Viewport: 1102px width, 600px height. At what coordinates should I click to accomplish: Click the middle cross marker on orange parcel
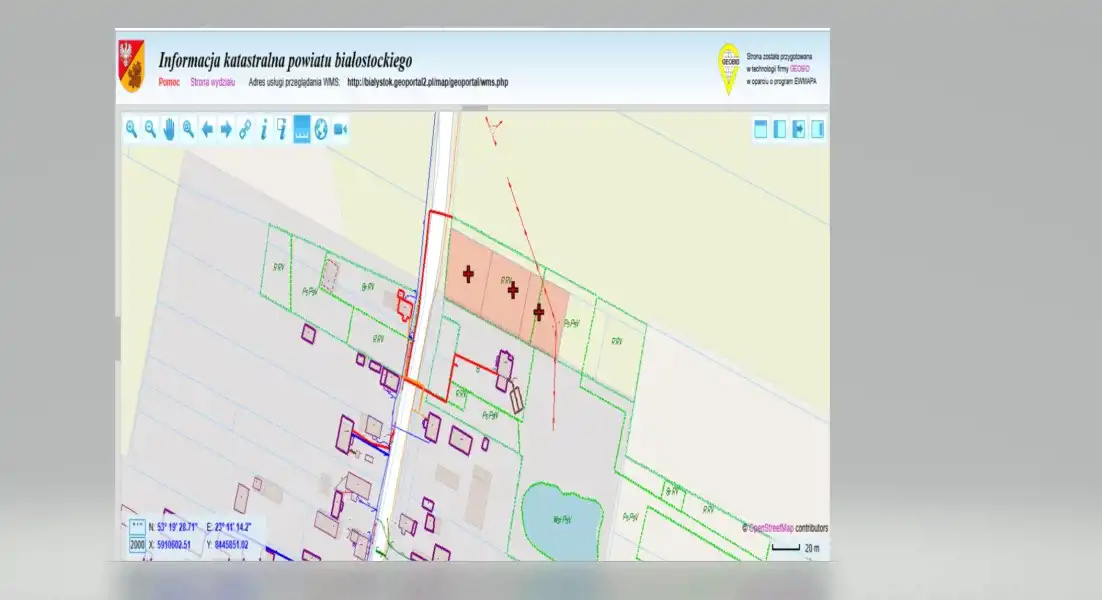coord(513,290)
